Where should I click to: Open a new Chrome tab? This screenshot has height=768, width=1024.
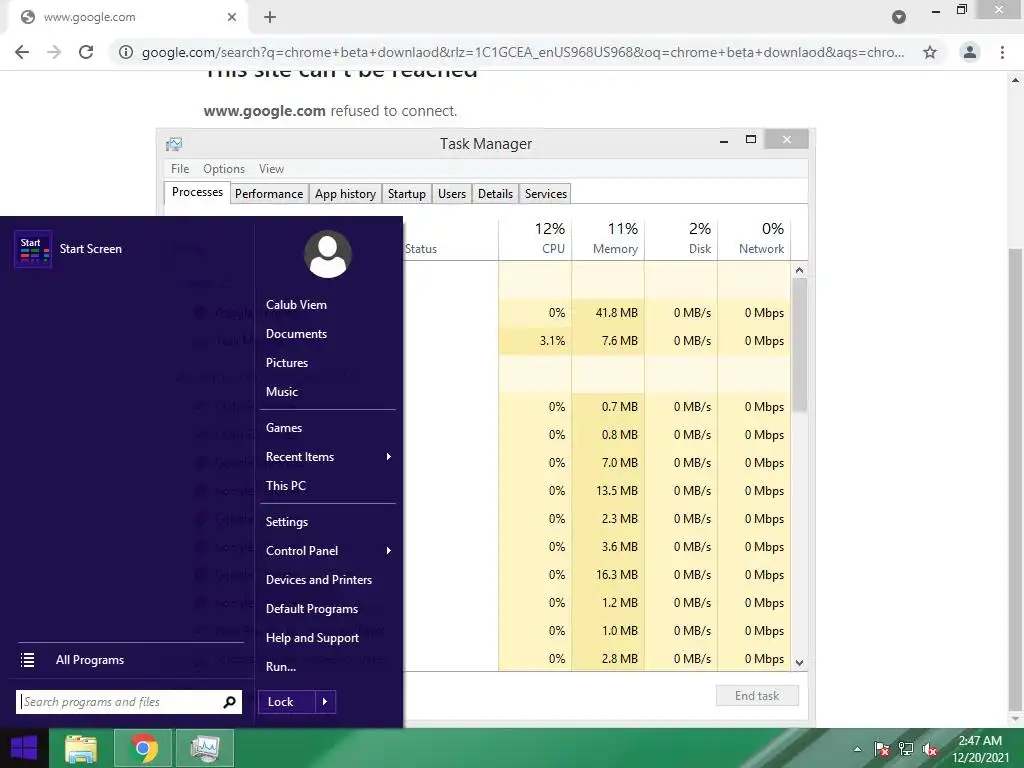pyautogui.click(x=270, y=17)
